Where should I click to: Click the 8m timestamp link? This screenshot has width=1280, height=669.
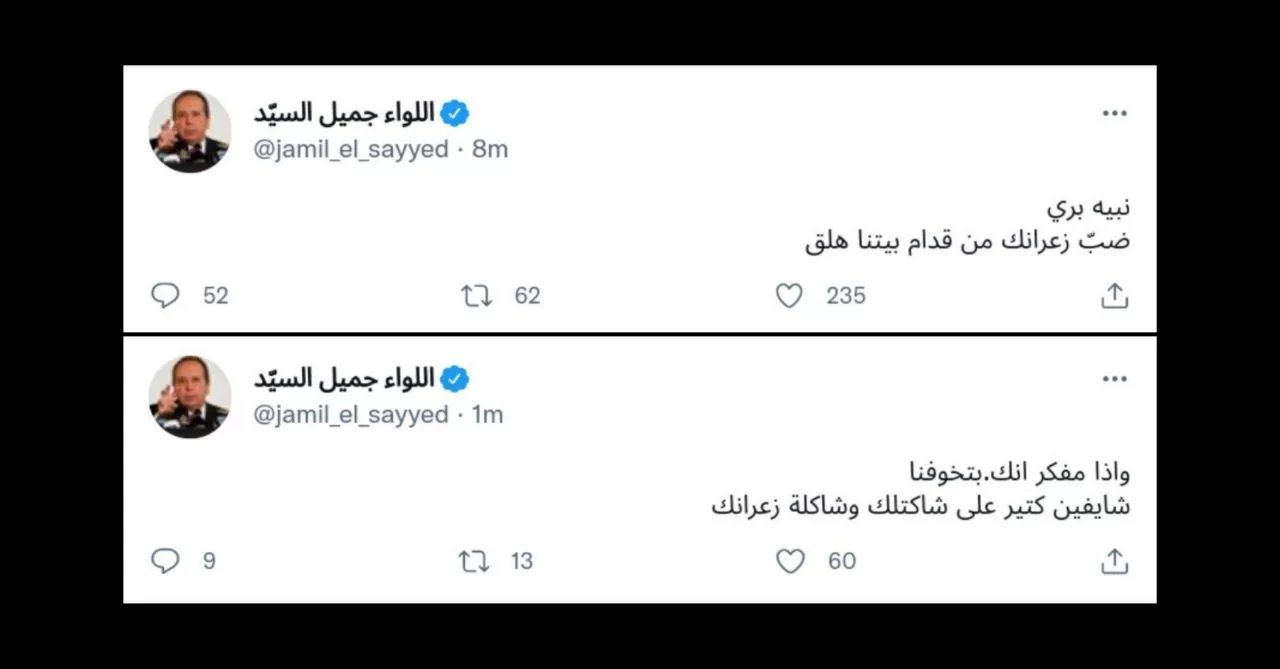click(x=490, y=150)
